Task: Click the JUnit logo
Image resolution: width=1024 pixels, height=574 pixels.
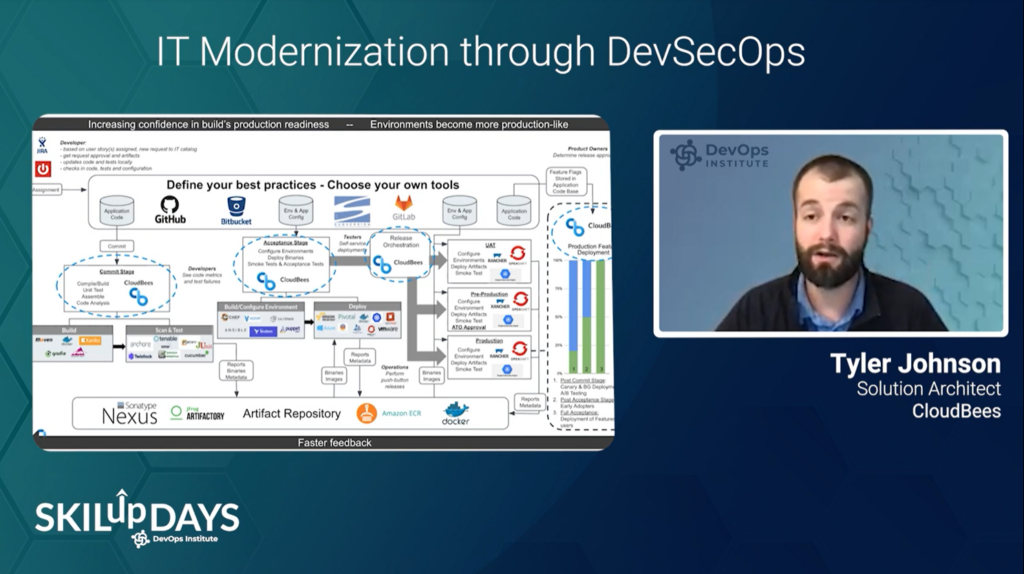Action: tap(203, 344)
